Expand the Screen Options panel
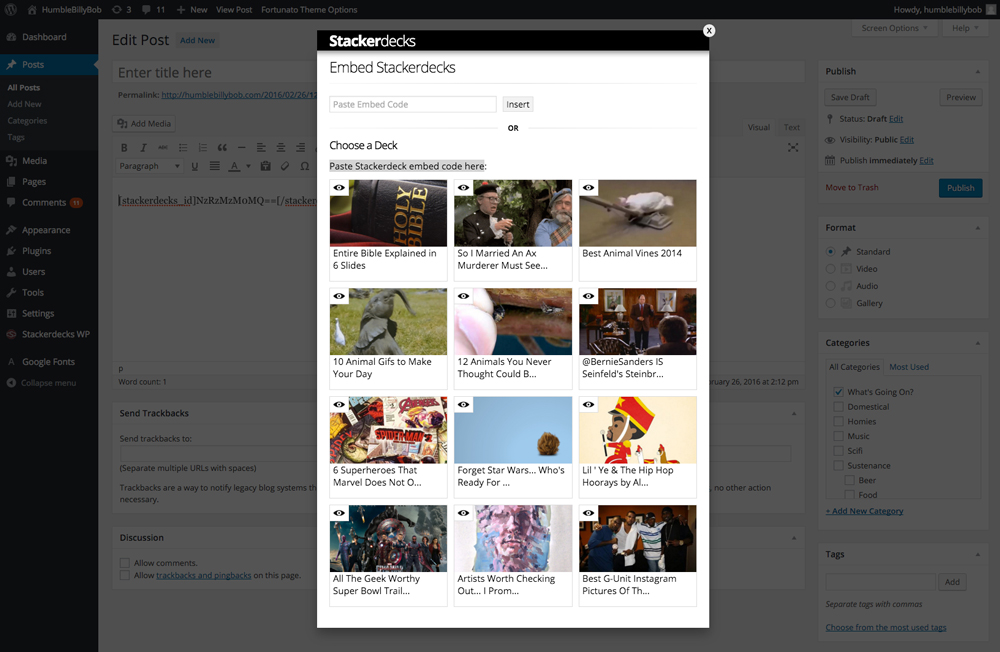This screenshot has height=652, width=1000. 894,28
